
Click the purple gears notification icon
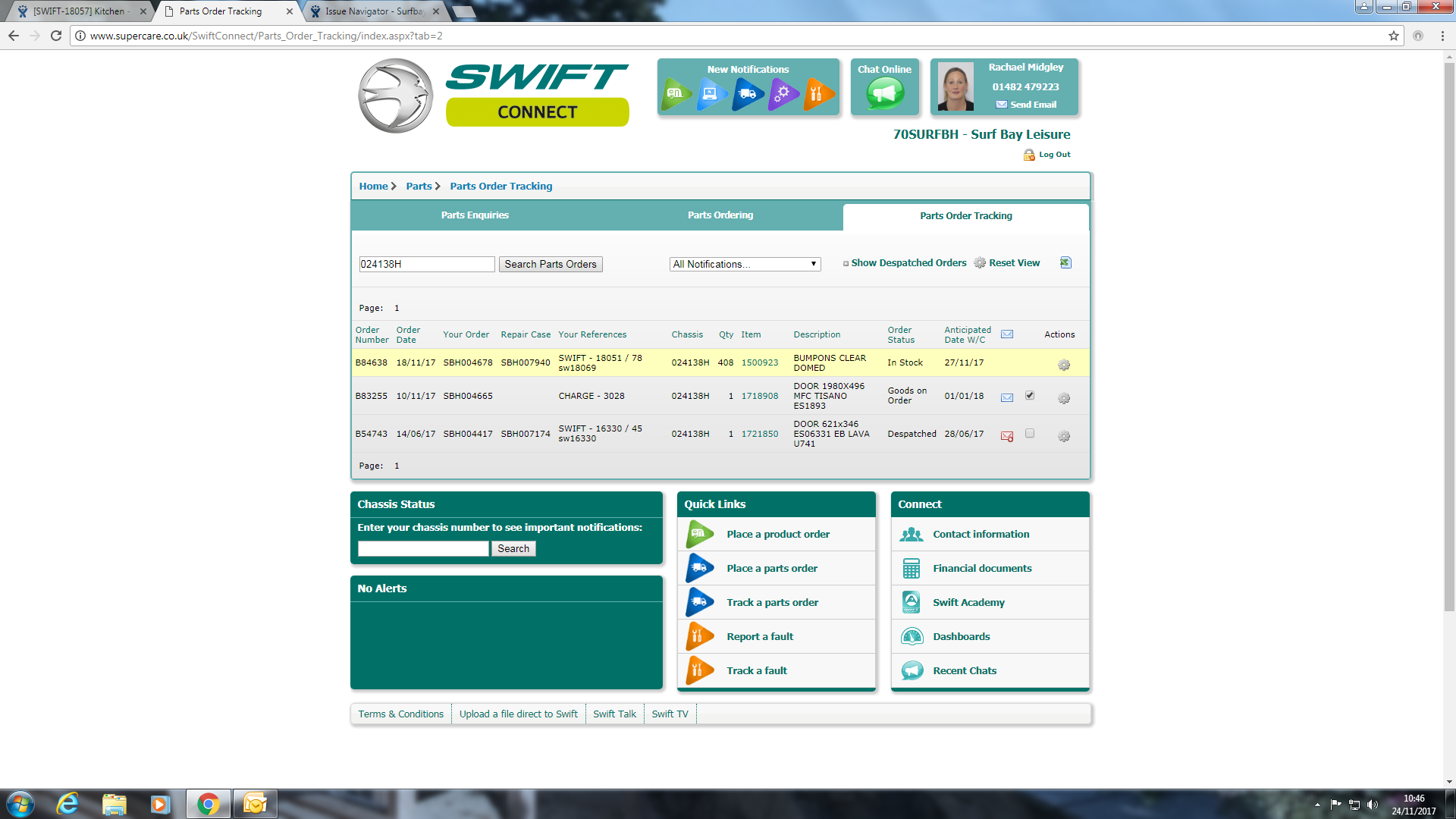pyautogui.click(x=783, y=94)
